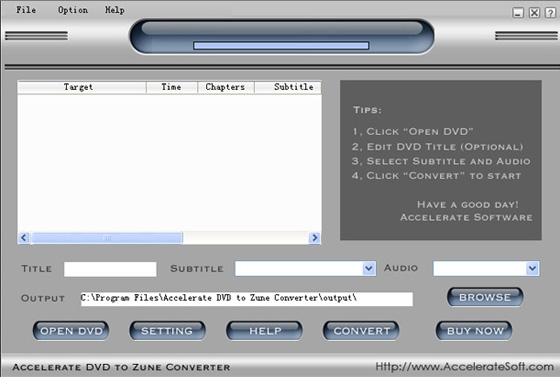Open the Help menu
560x377 pixels.
point(115,10)
